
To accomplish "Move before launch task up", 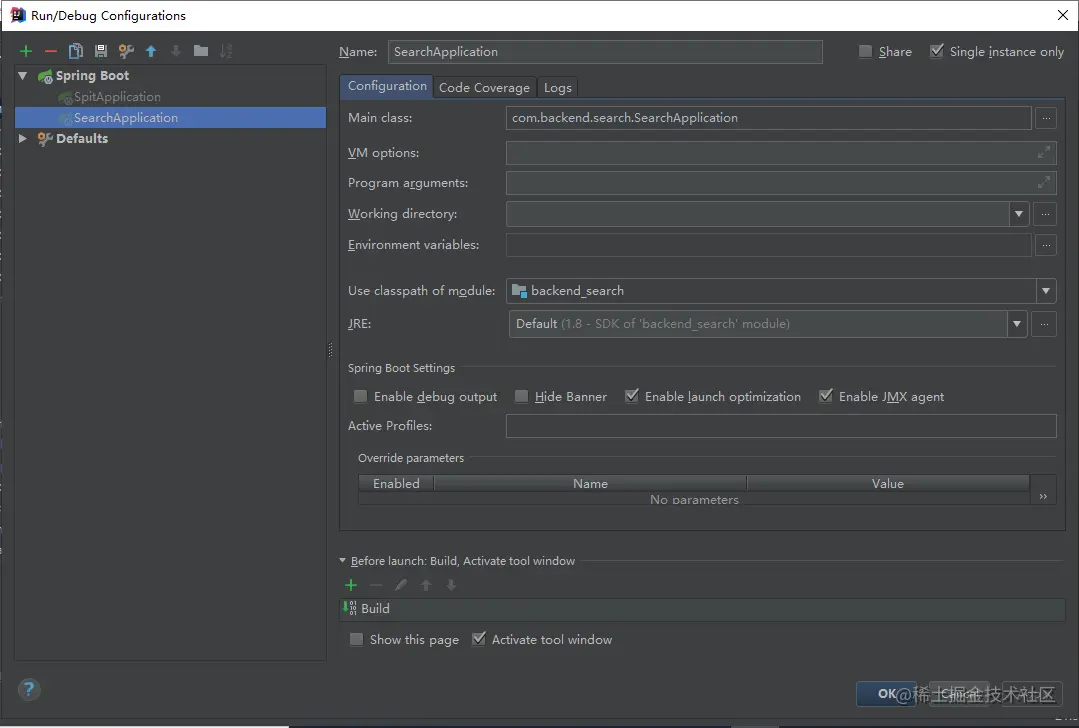I will tap(426, 585).
